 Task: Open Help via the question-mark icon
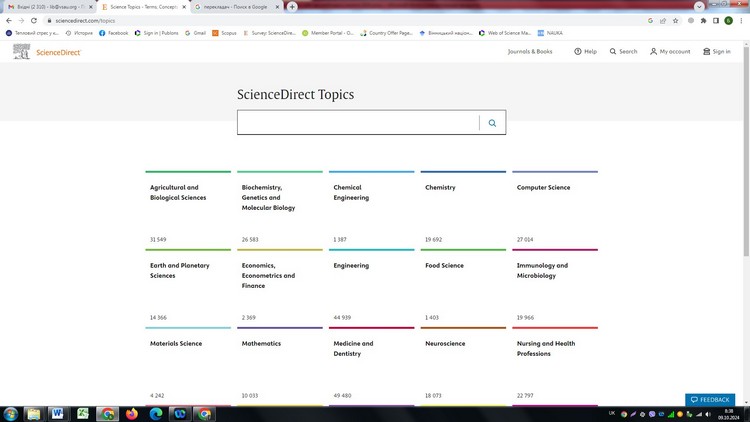click(578, 51)
